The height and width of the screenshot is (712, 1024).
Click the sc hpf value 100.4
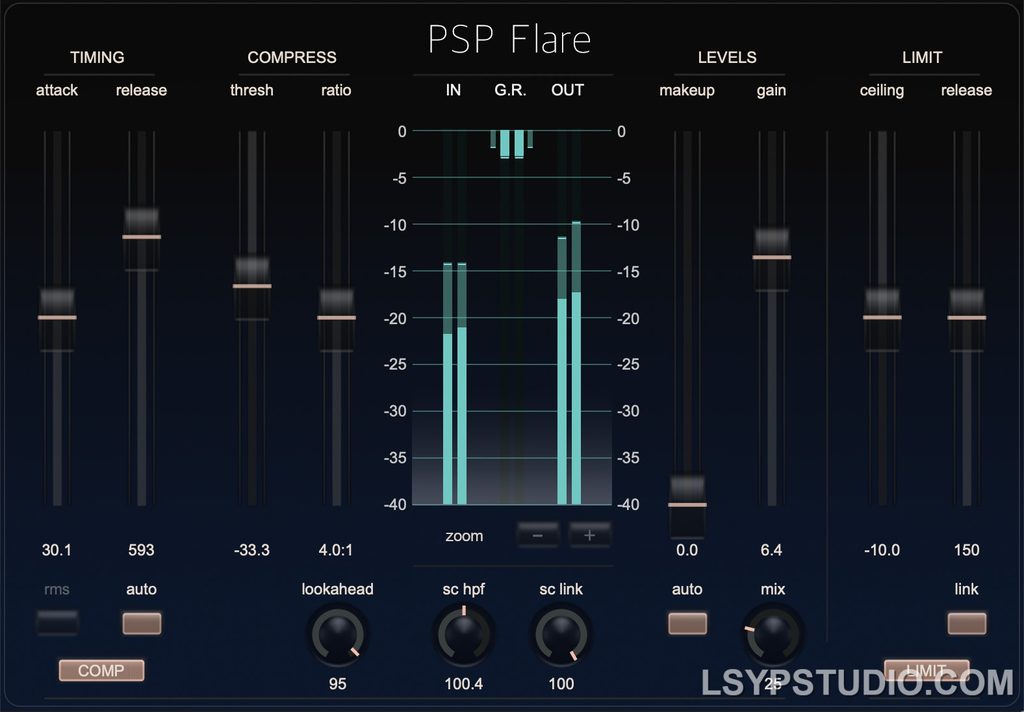[464, 684]
